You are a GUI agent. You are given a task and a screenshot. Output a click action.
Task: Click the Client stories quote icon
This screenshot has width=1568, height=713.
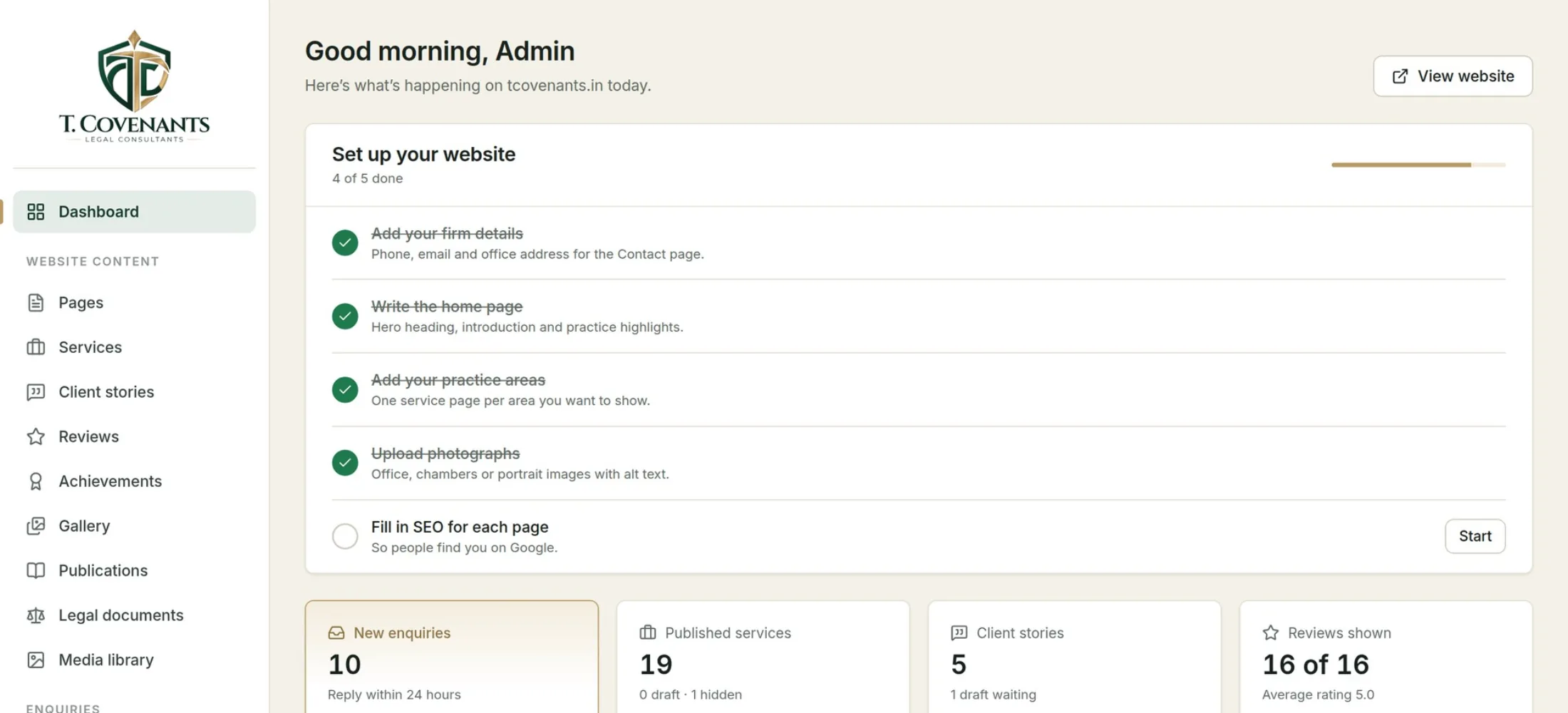[36, 392]
